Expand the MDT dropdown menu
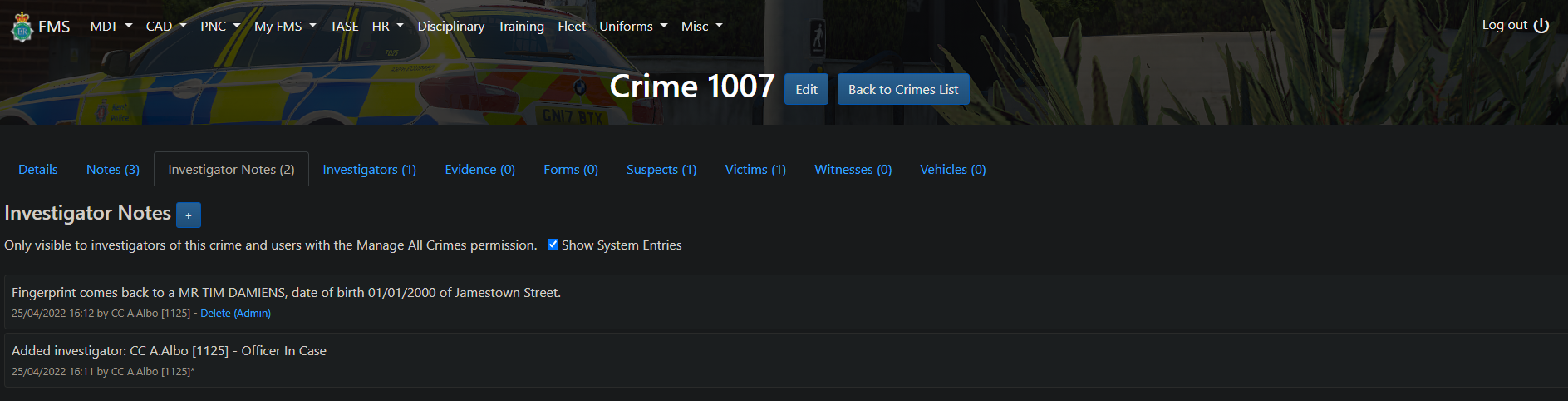The image size is (1568, 401). point(111,27)
